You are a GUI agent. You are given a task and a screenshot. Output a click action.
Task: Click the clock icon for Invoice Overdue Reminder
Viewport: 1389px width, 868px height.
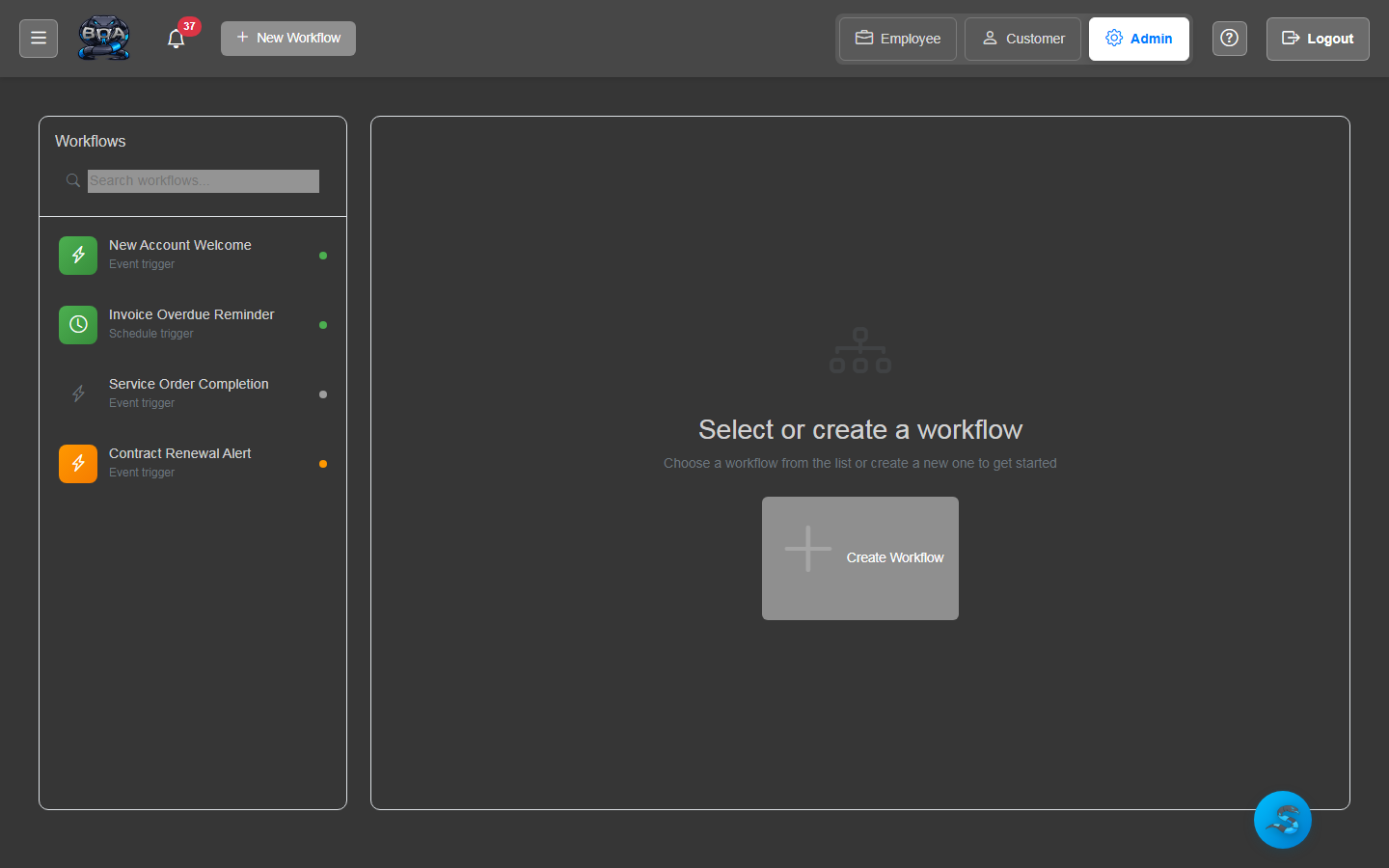tap(78, 325)
